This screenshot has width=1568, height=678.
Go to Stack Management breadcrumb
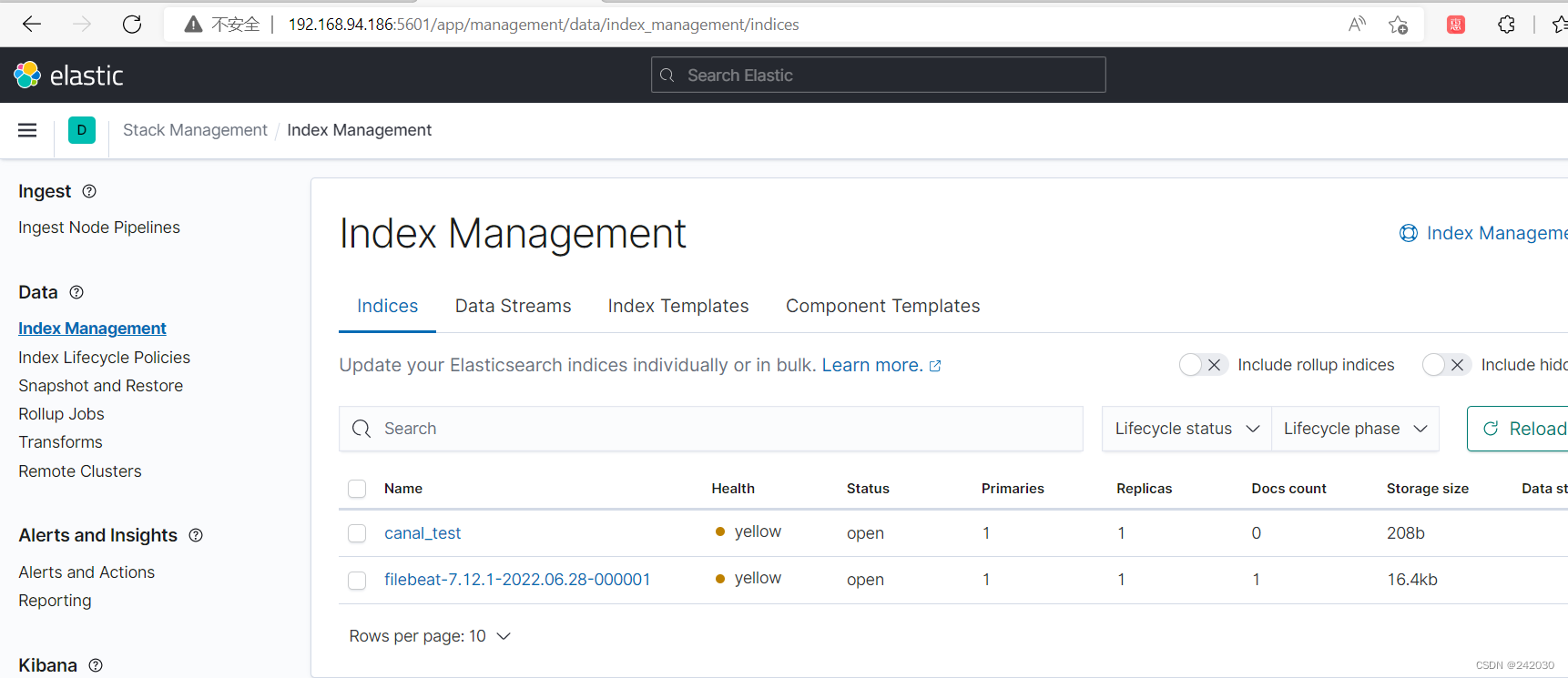(195, 130)
